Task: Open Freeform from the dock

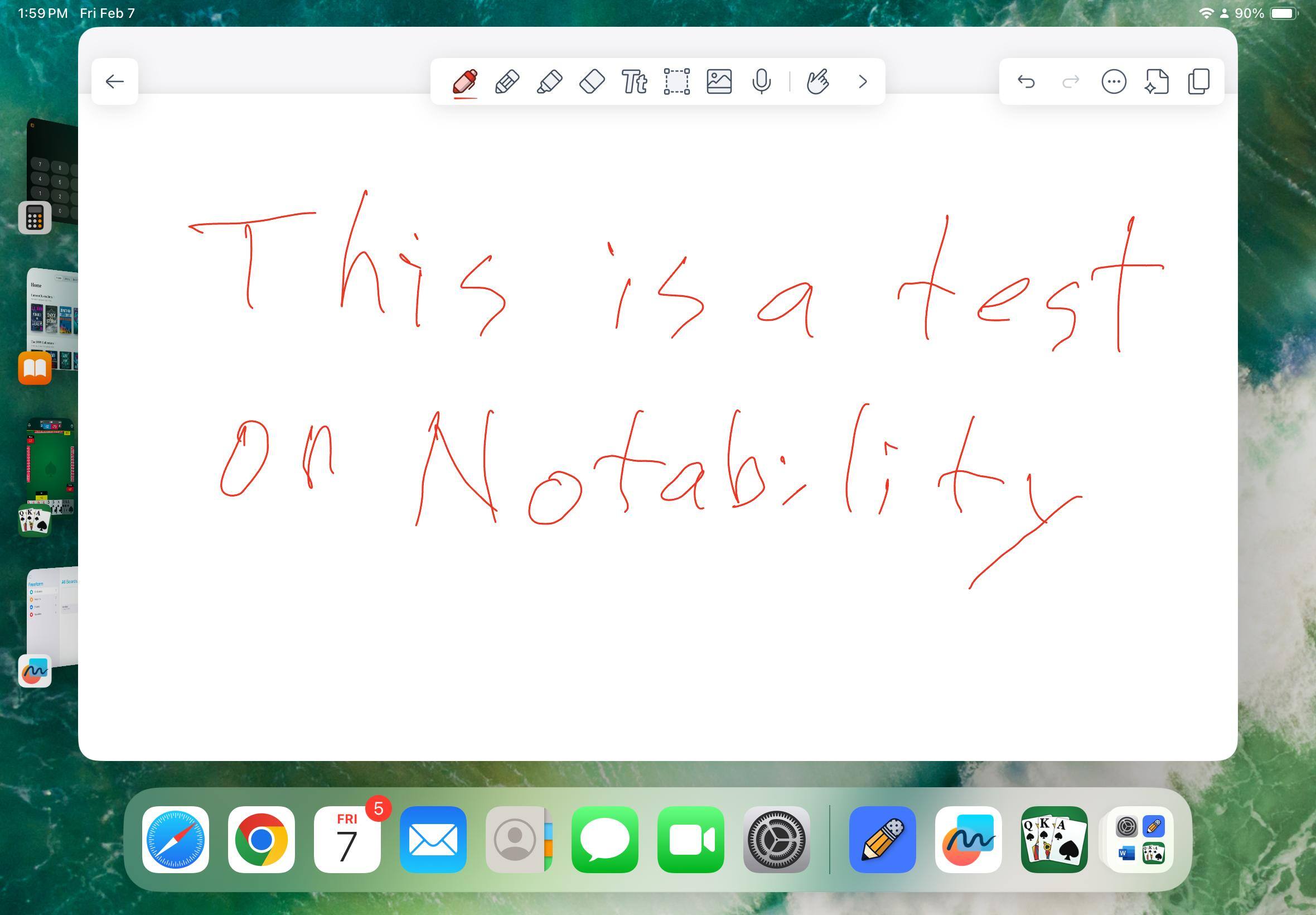Action: [x=968, y=839]
